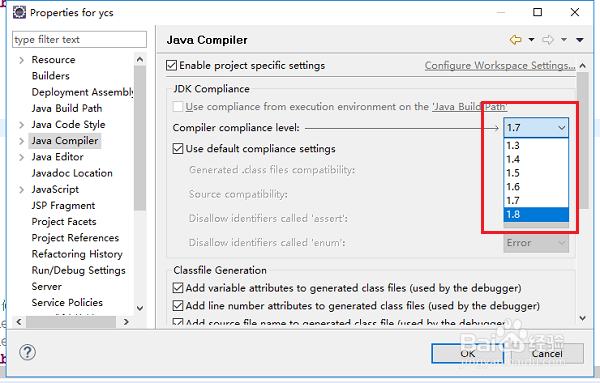
Task: Uncheck Enable project specific settings
Action: click(x=171, y=65)
